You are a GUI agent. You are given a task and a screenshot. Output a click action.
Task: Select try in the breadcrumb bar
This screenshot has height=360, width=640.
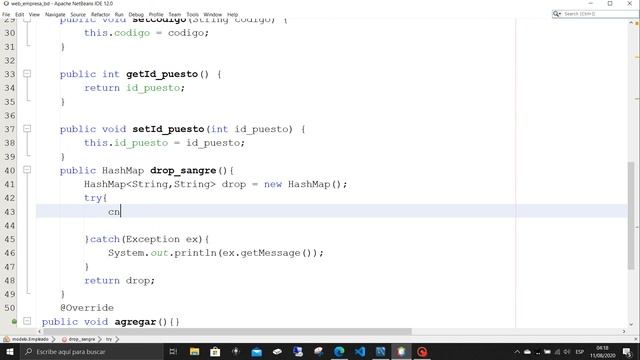point(109,339)
